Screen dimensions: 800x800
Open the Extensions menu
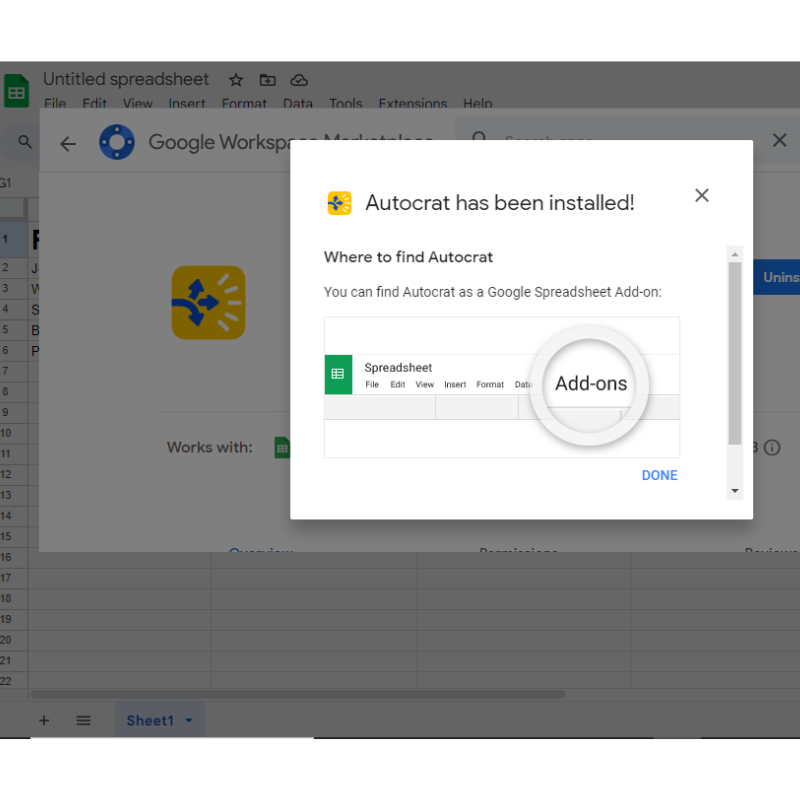point(413,103)
